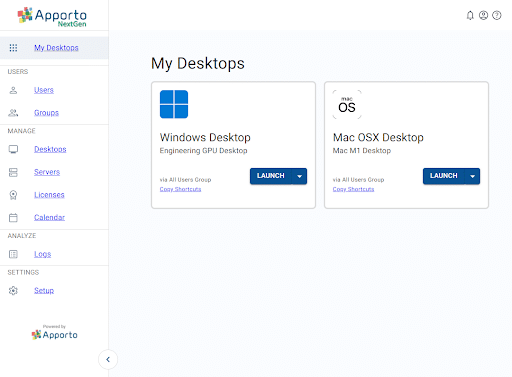Click the Windows logo thumbnail on card
This screenshot has height=377, width=512.
coord(174,104)
